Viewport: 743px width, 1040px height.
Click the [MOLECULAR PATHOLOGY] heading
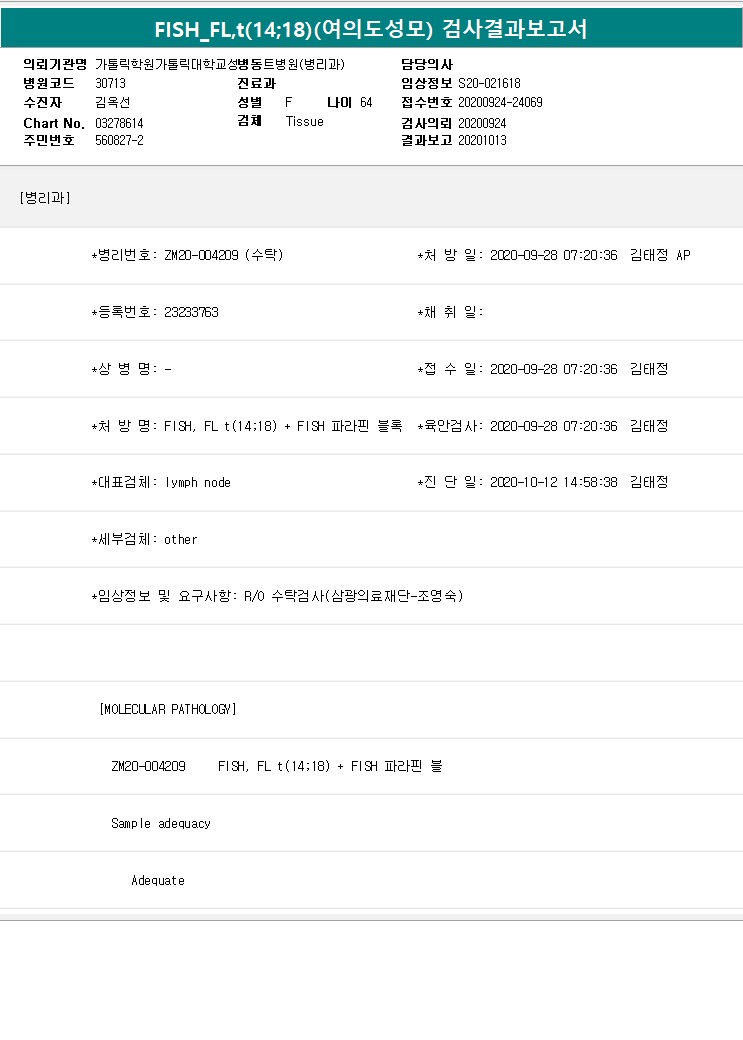[168, 709]
